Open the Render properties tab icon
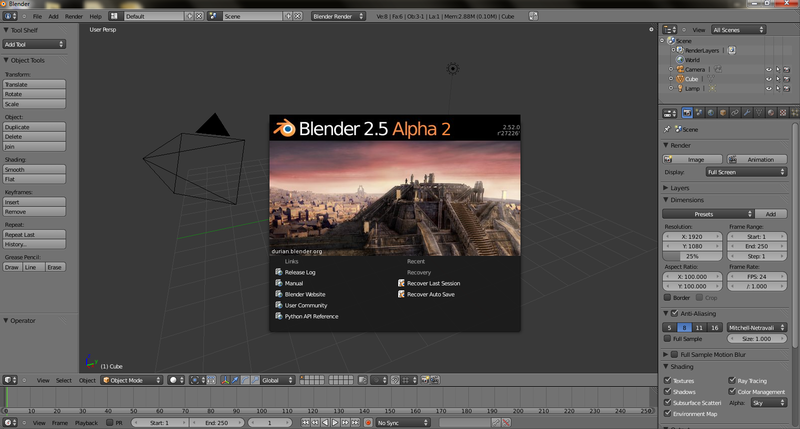800x429 pixels. (x=687, y=113)
